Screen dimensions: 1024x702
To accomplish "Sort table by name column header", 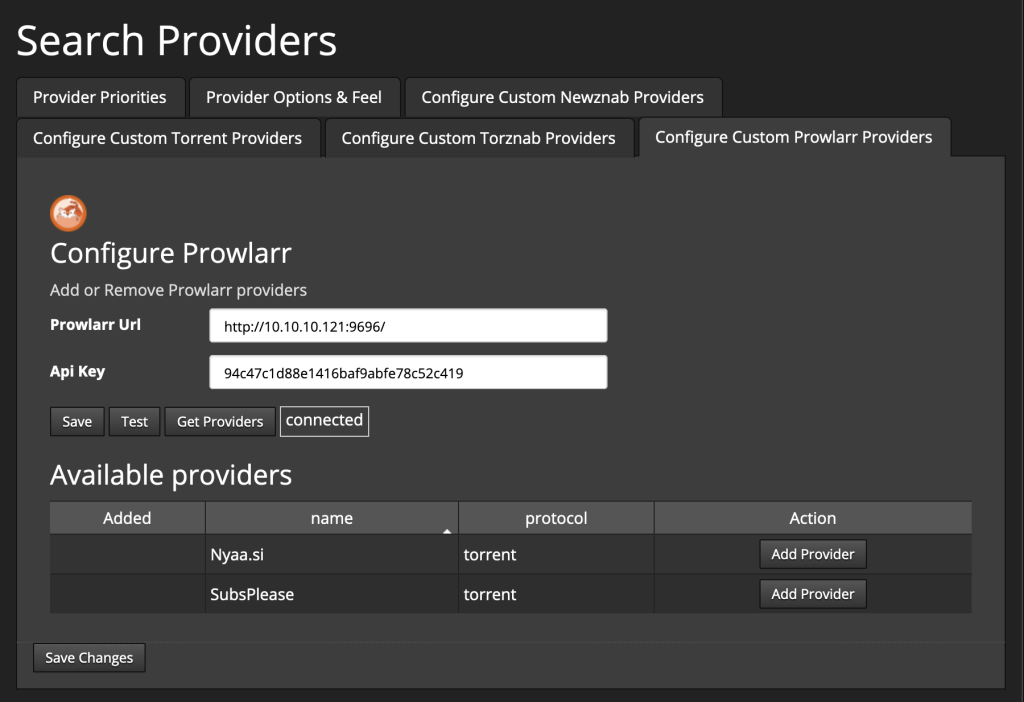I will coord(332,518).
